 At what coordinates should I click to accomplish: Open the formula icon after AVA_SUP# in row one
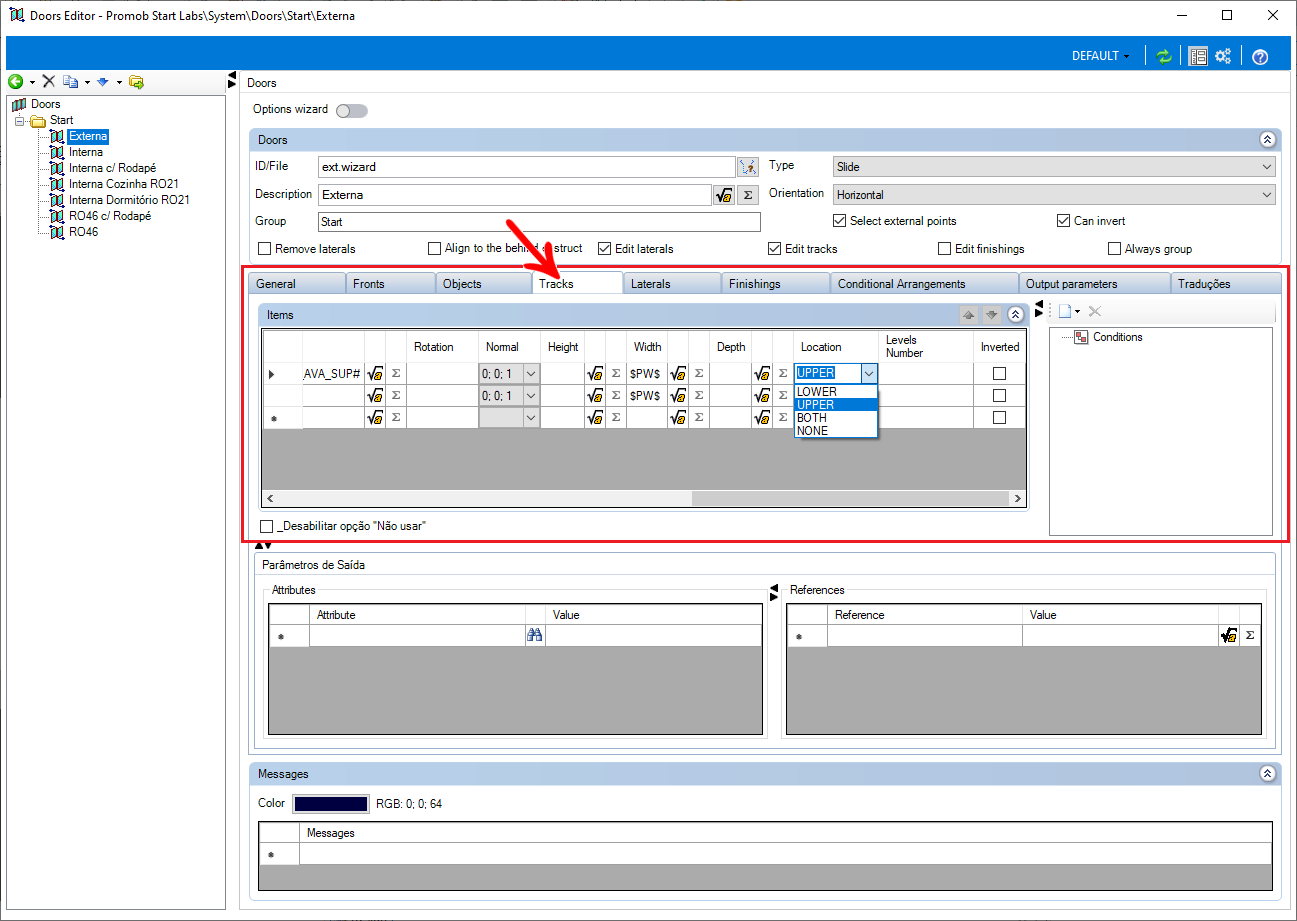coord(376,373)
